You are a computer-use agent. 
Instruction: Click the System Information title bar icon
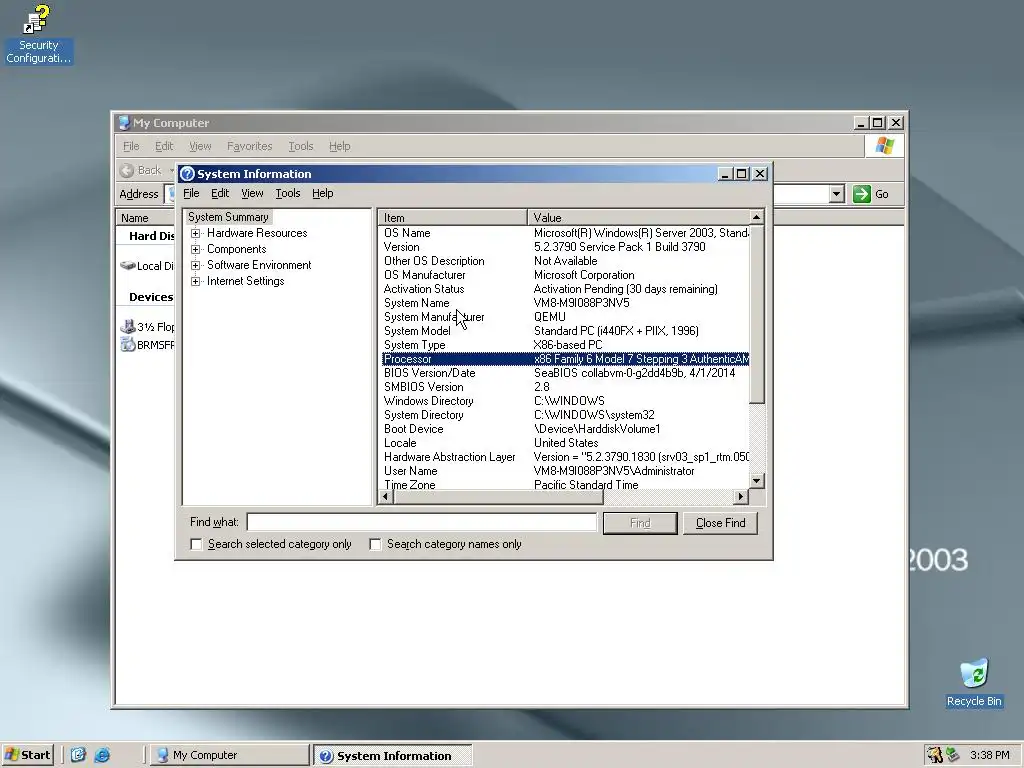(187, 174)
